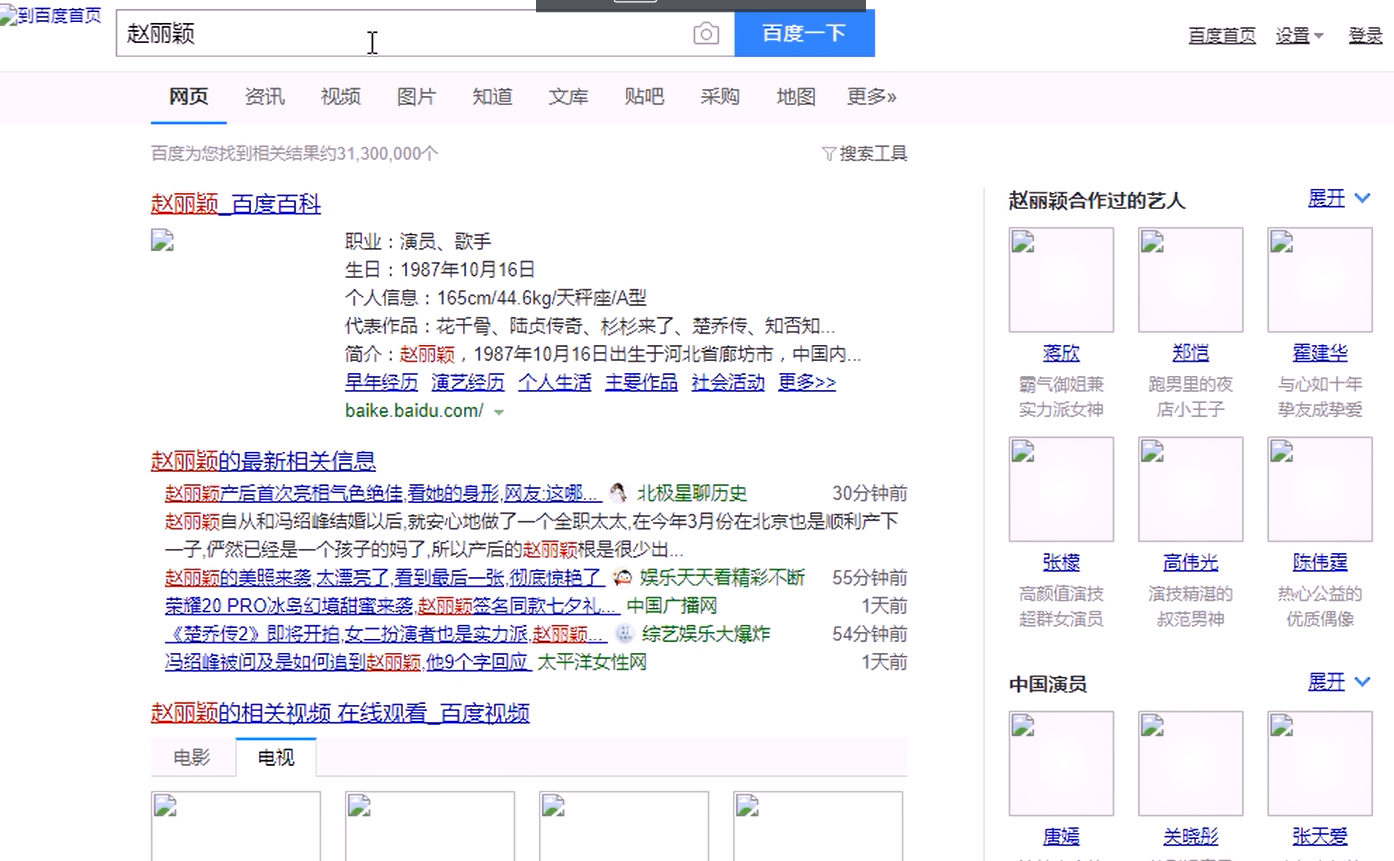Open the 社会活动 sublink
The width and height of the screenshot is (1394, 861).
click(x=728, y=382)
